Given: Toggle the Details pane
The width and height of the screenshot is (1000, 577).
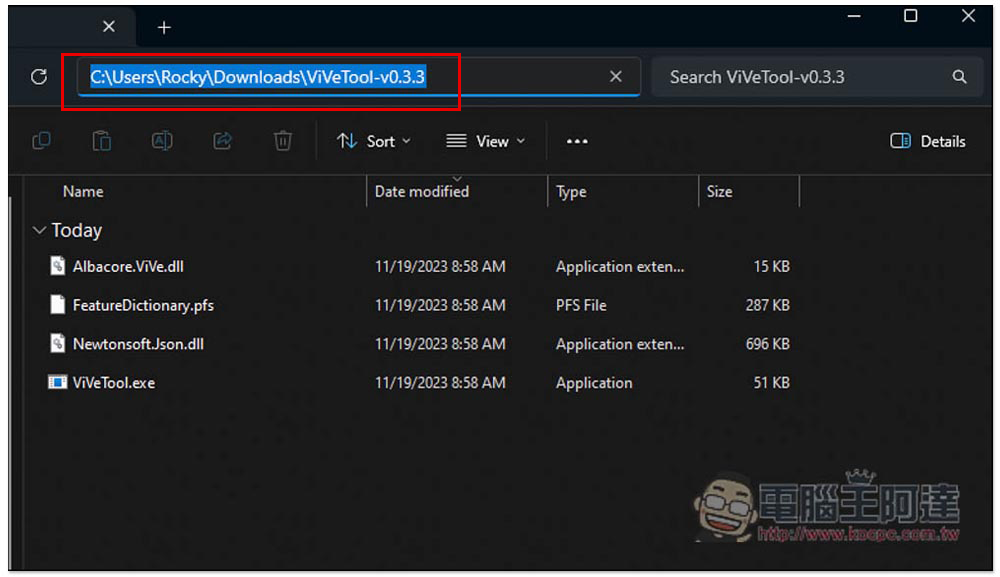Looking at the screenshot, I should click(928, 141).
